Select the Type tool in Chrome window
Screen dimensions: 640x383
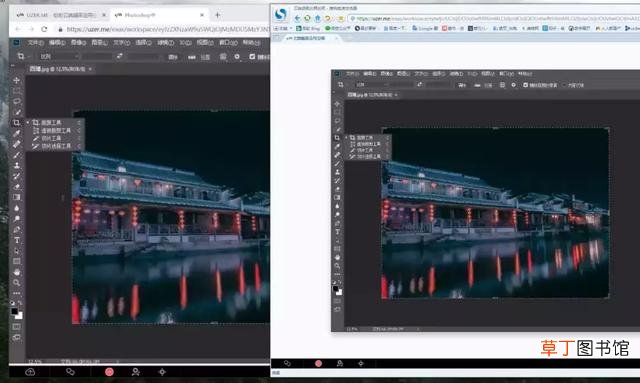17,240
